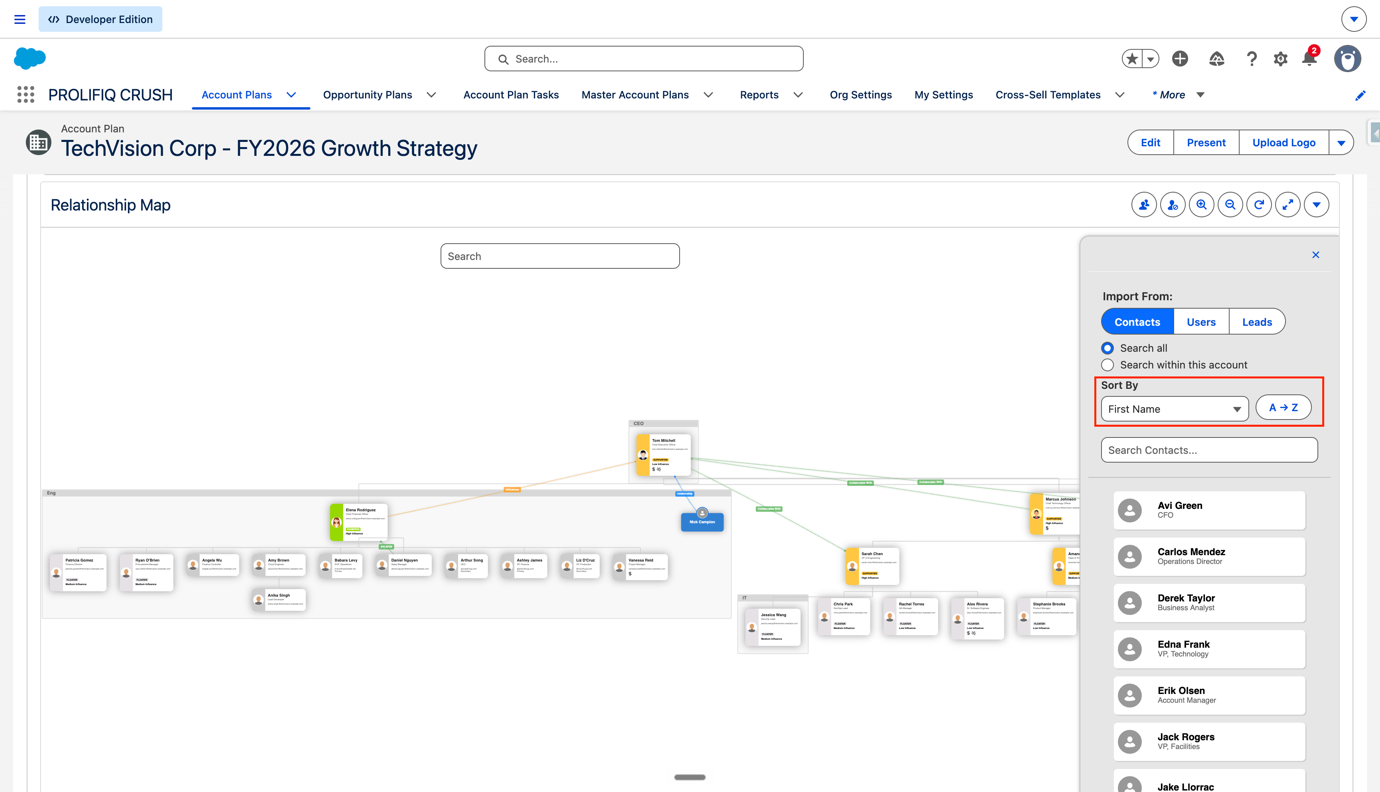Select the Search all radio option
This screenshot has height=792, width=1380.
[x=1107, y=348]
